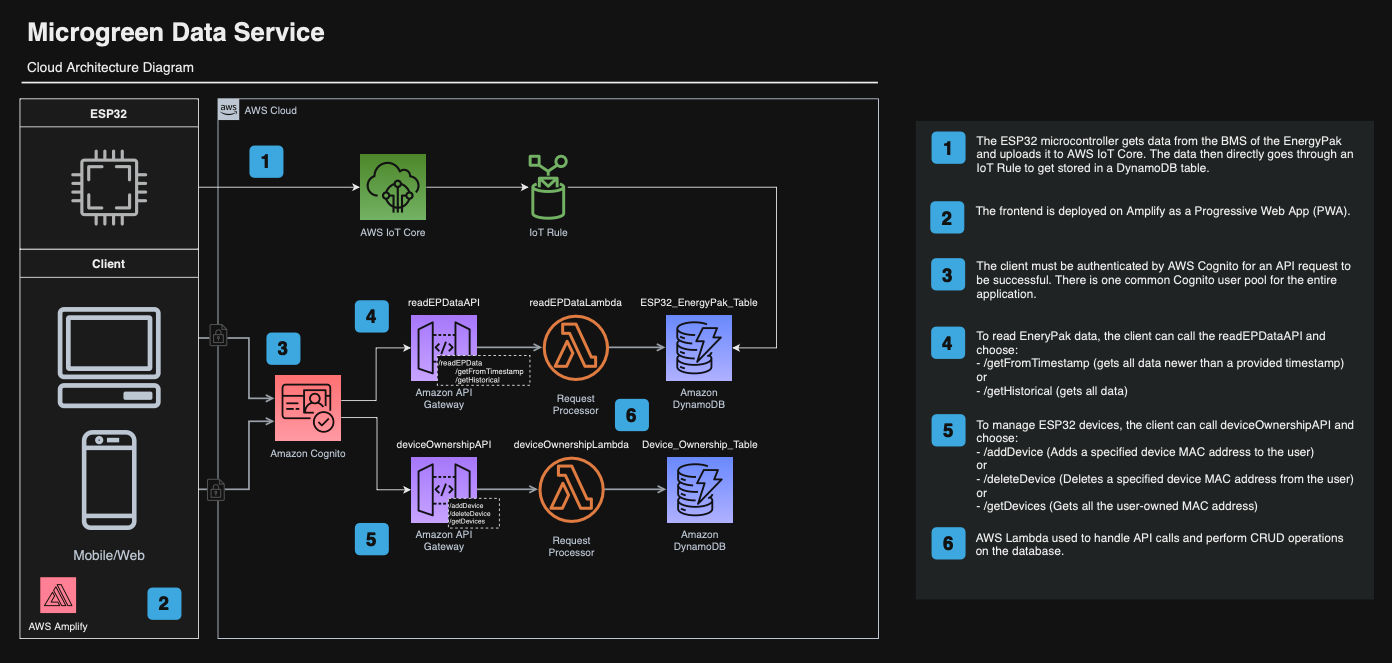This screenshot has width=1392, height=663.
Task: Click Request Processor label under deviceOwnershipLambda
Action: (x=571, y=546)
